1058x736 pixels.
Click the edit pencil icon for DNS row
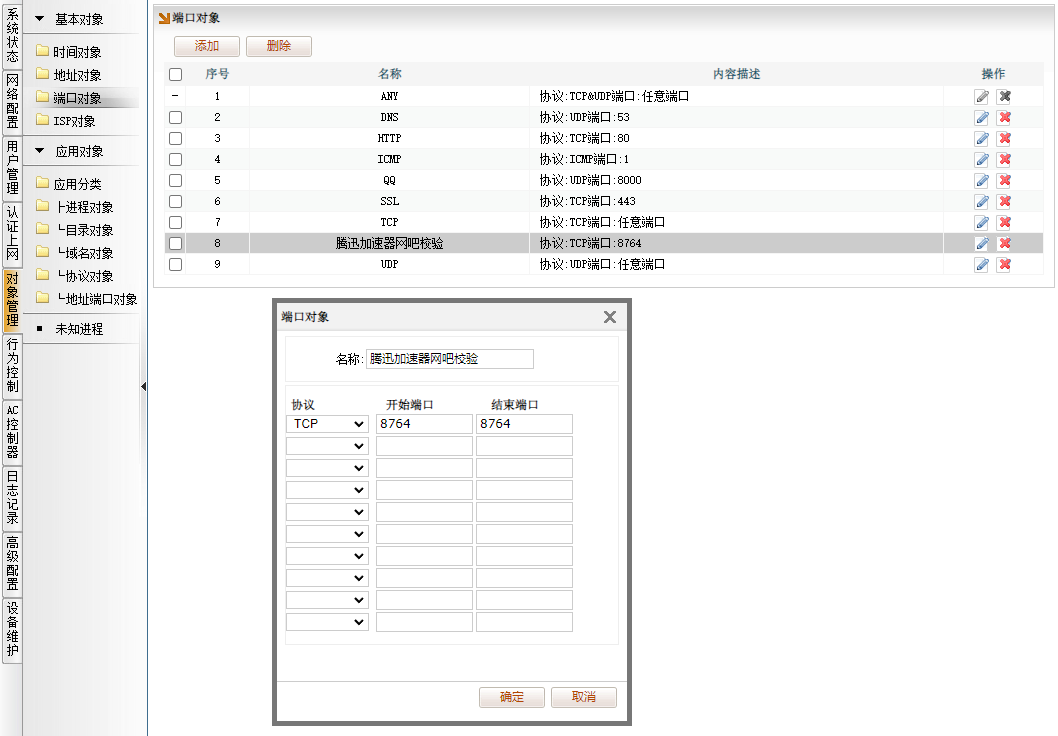(982, 117)
